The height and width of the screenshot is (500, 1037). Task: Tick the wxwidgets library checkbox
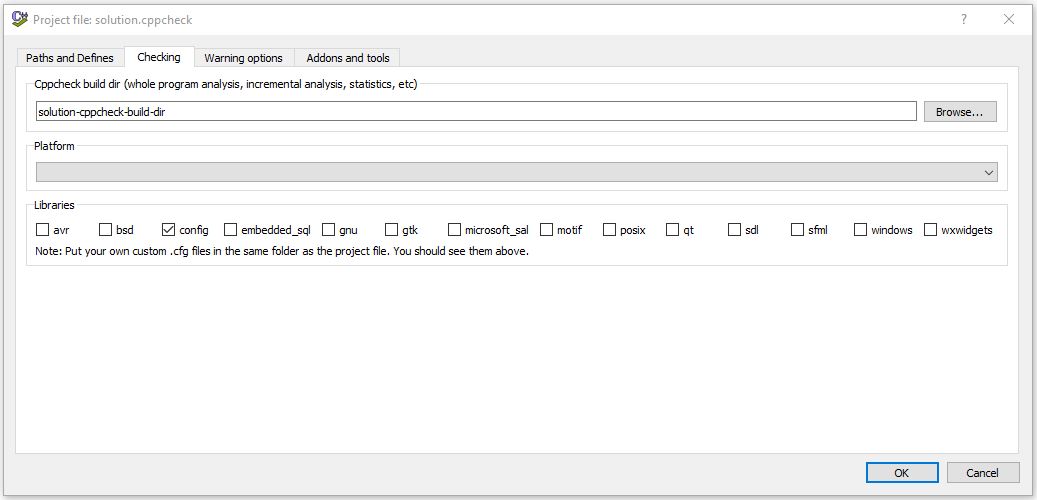pos(931,229)
